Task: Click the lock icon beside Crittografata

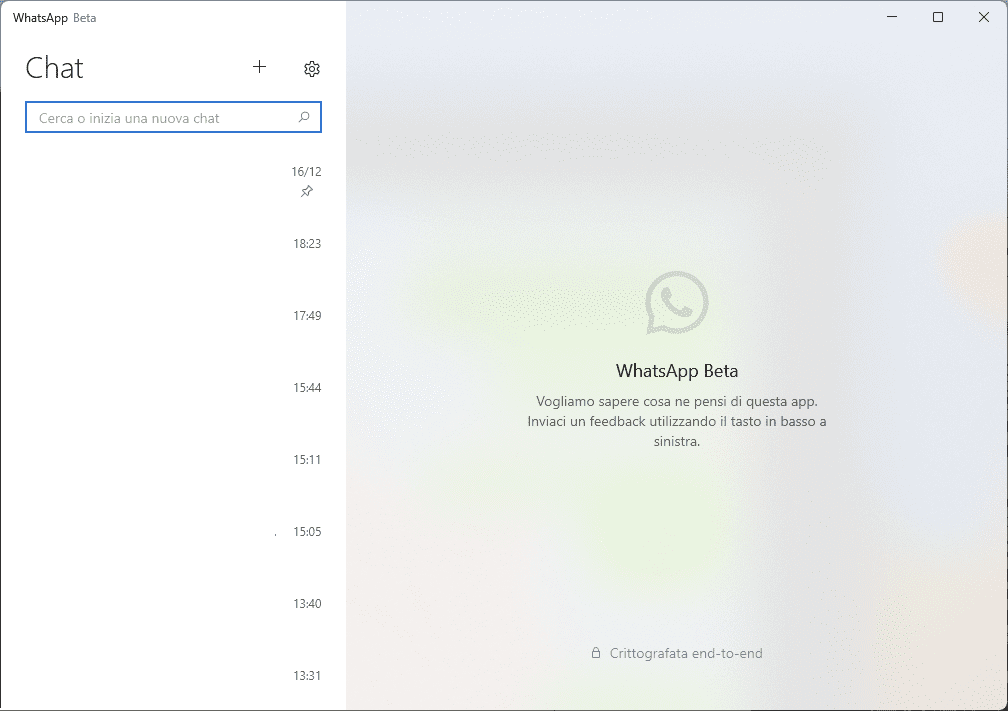Action: (596, 653)
